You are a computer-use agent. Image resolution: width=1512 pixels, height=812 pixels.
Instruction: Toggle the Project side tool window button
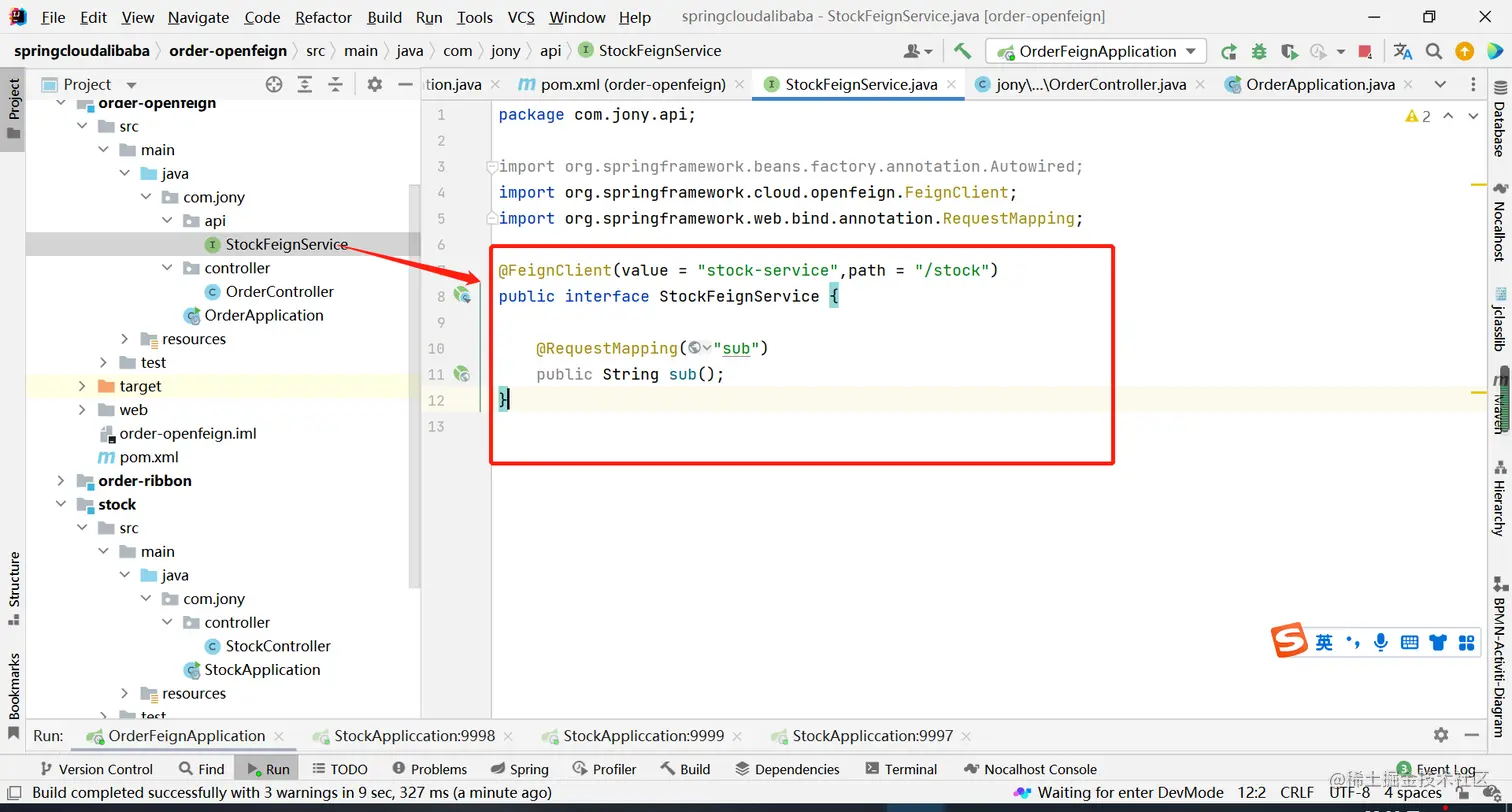[x=14, y=108]
